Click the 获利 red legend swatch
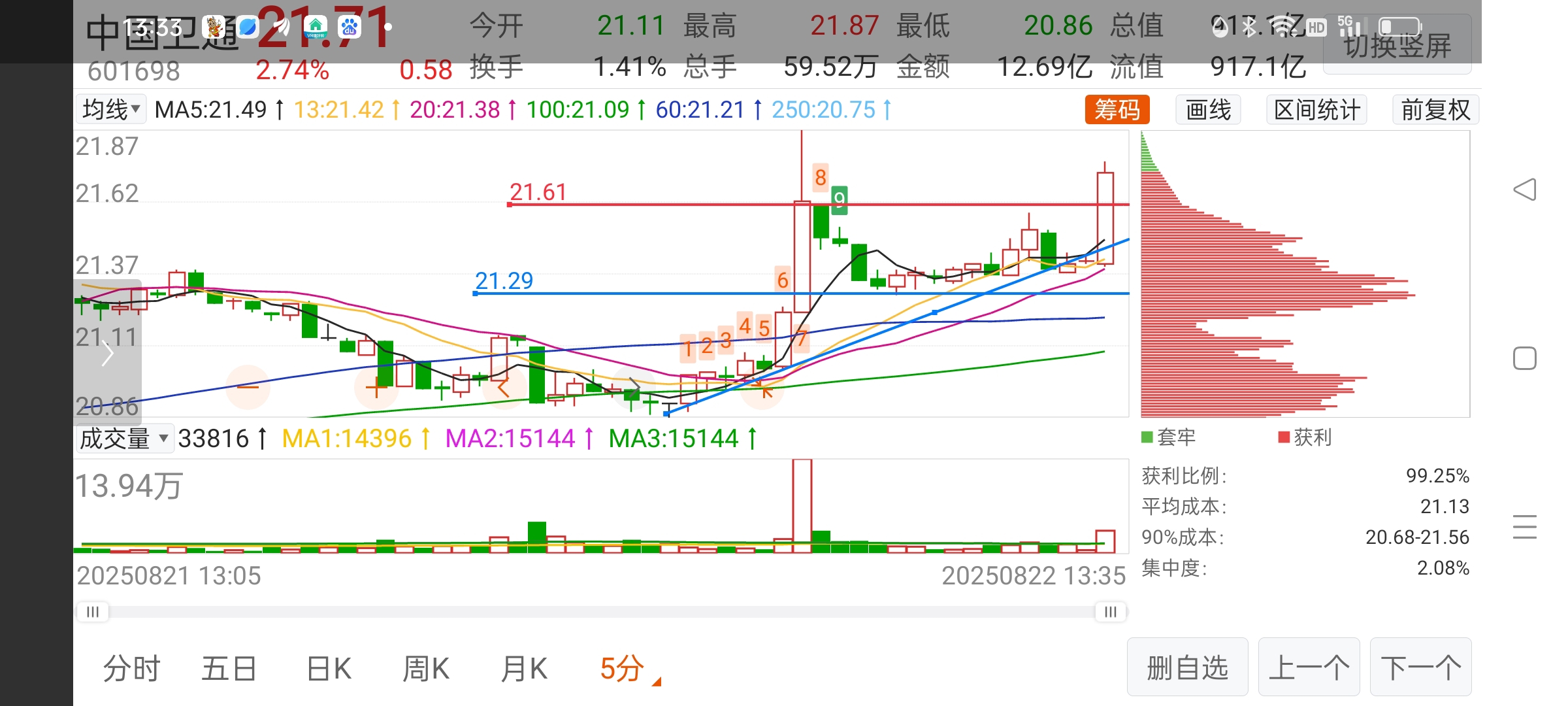 (x=1284, y=437)
